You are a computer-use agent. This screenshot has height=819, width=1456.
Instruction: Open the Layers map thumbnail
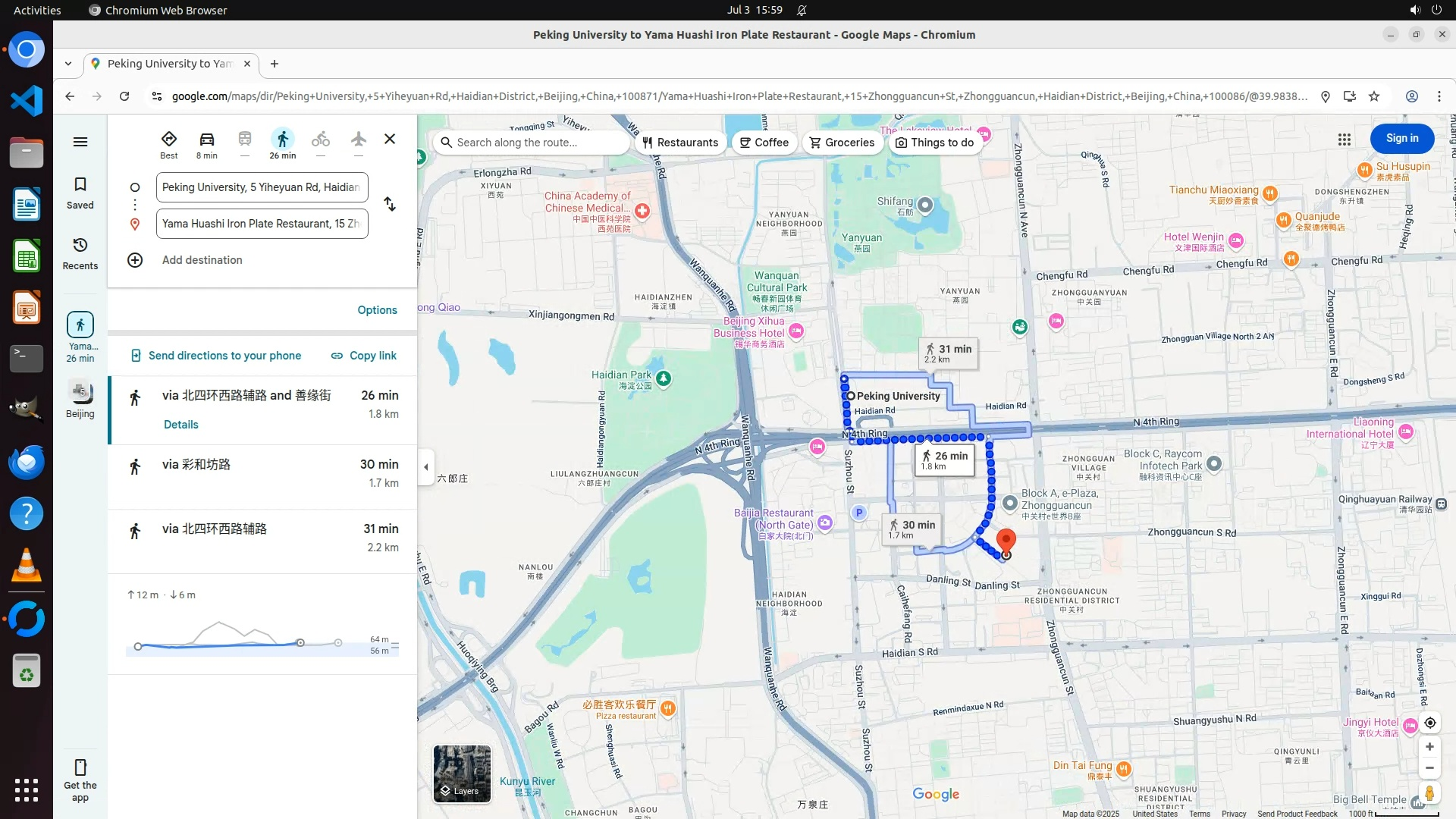click(x=462, y=773)
